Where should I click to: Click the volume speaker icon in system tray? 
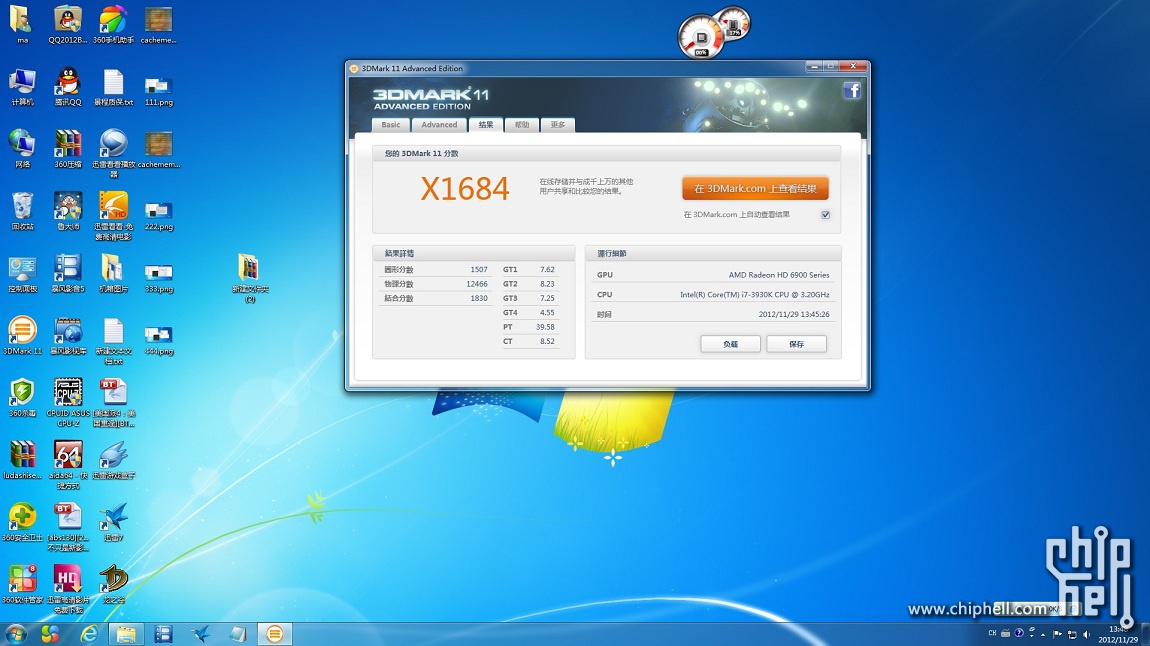coord(1086,634)
